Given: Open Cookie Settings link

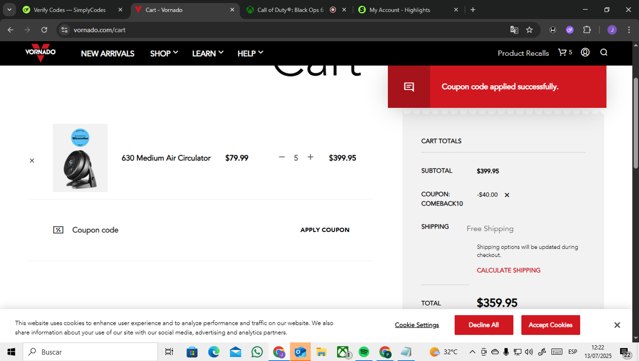Looking at the screenshot, I should 416,325.
